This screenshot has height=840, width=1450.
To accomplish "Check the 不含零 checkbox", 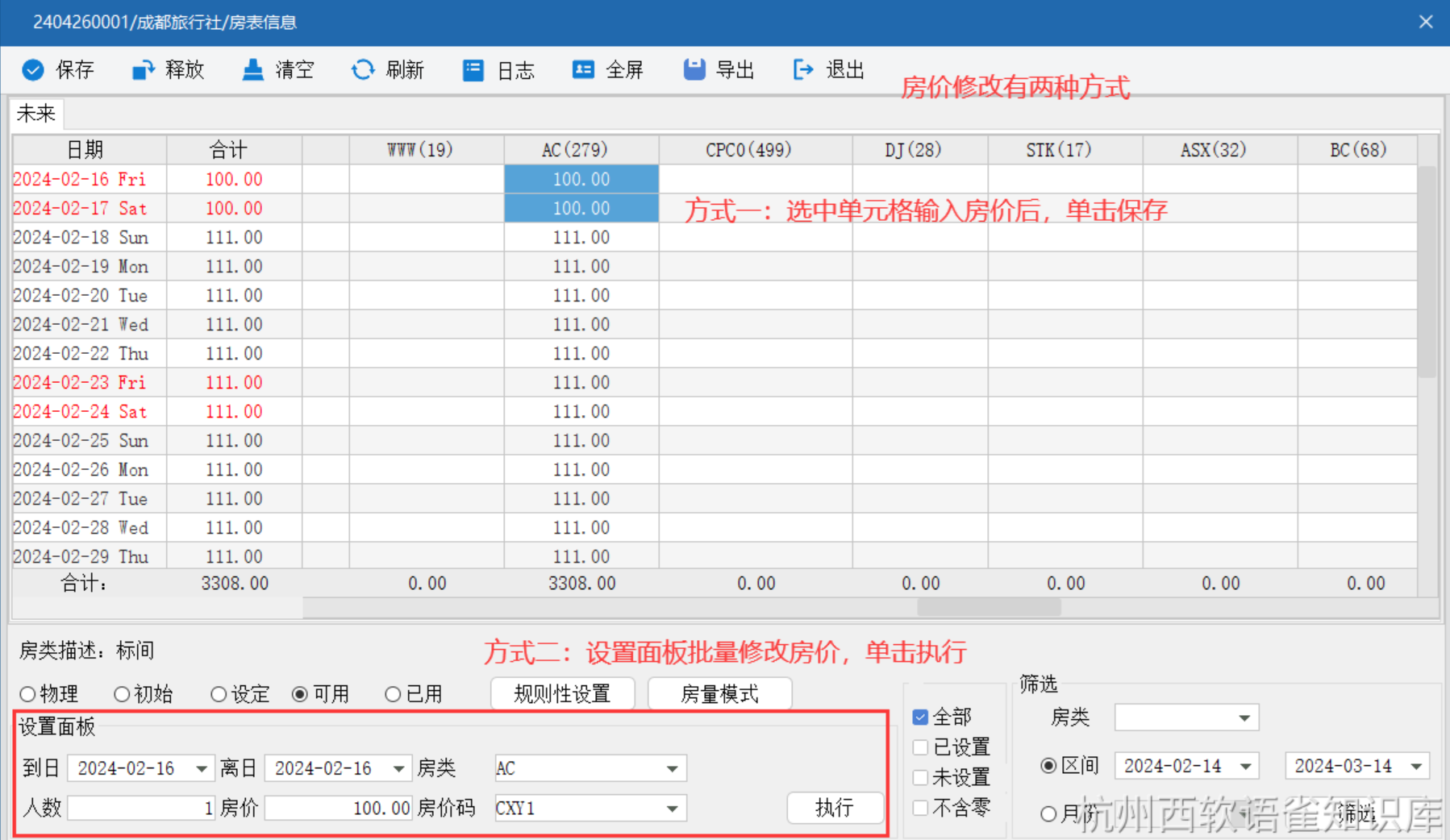I will click(920, 808).
